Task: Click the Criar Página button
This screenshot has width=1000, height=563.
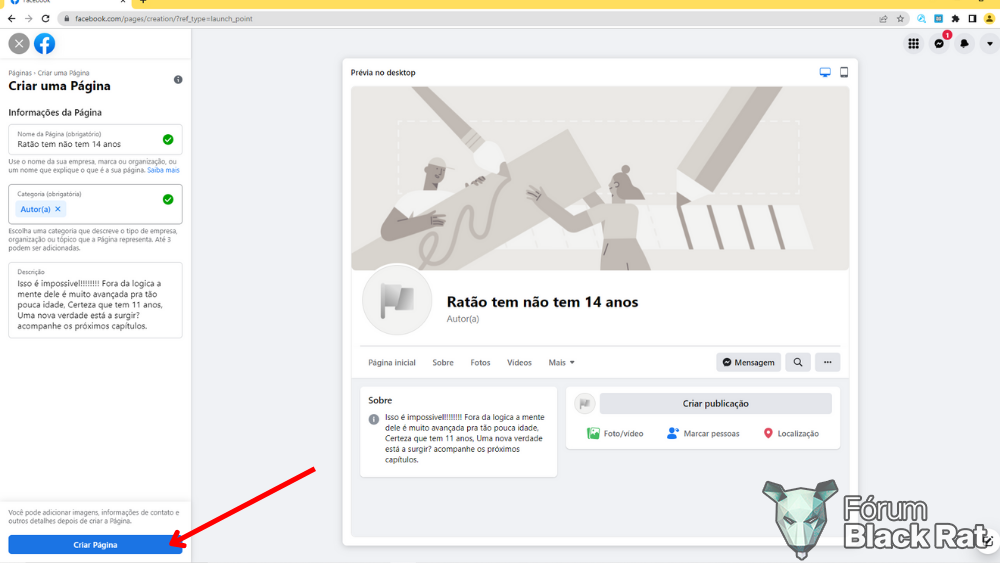Action: (95, 545)
